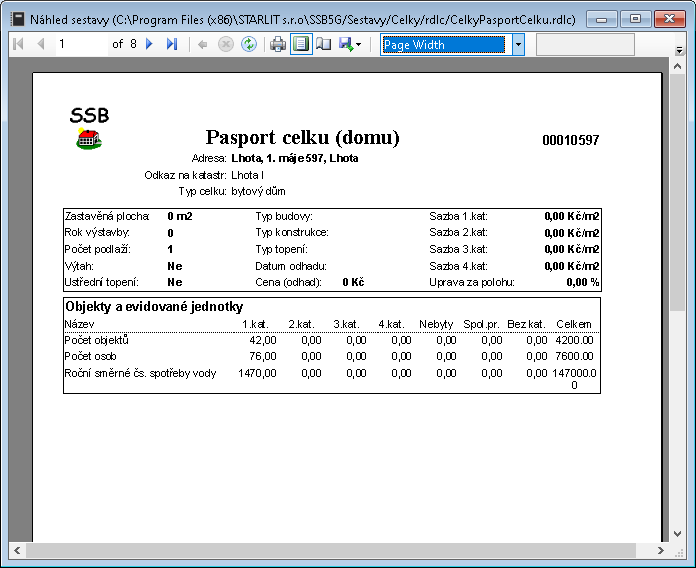This screenshot has height=568, width=696.
Task: Click the previous page arrow
Action: pos(40,44)
